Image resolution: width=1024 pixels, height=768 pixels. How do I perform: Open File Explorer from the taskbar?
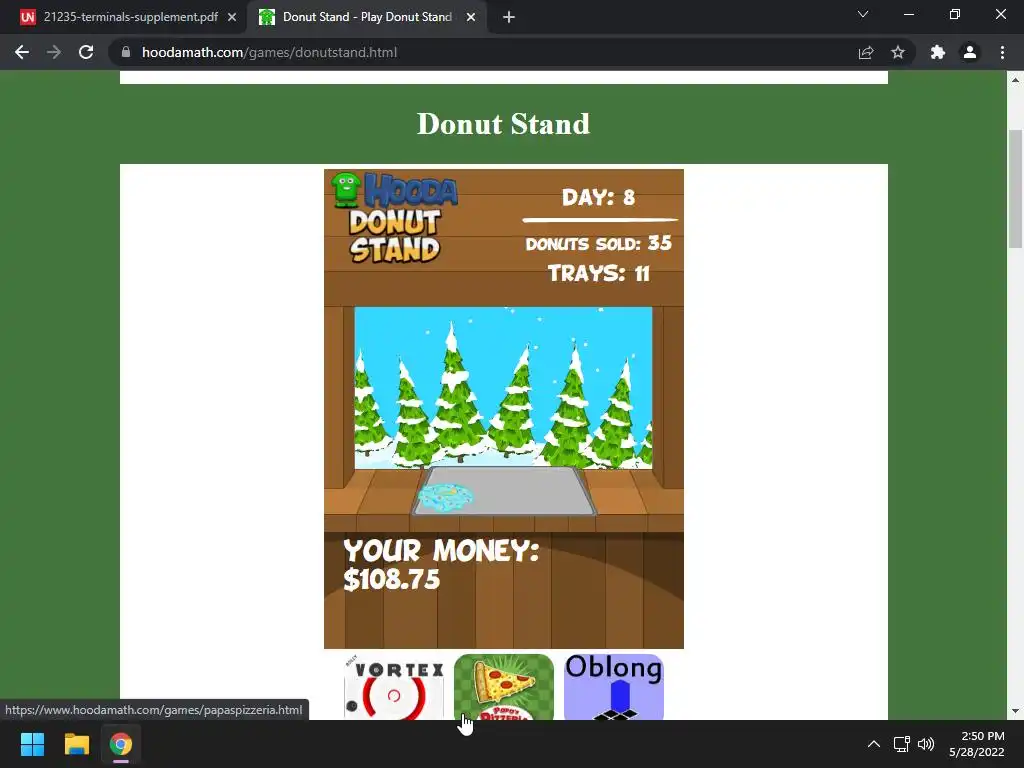(x=76, y=744)
